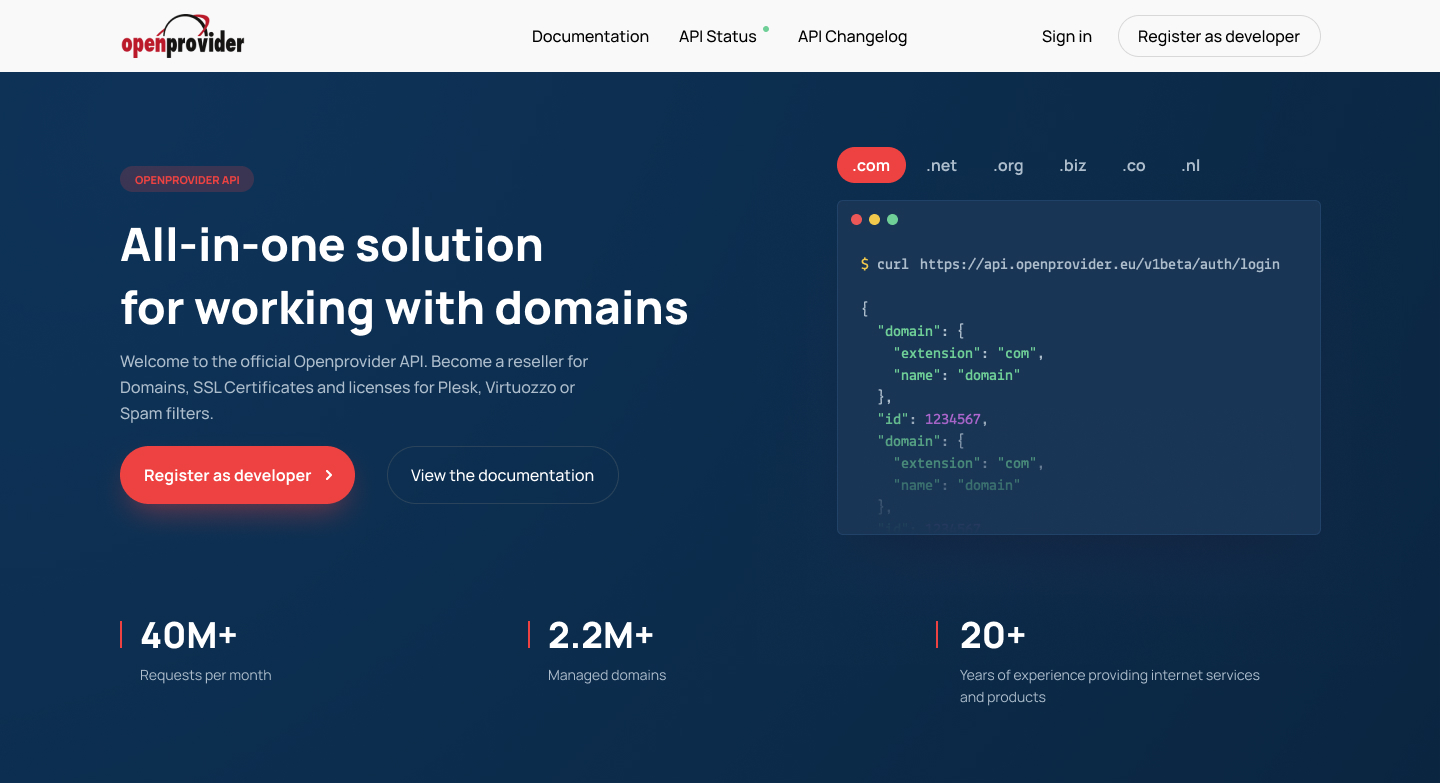Switch to the .org extension tab
1440x783 pixels.
point(1008,166)
